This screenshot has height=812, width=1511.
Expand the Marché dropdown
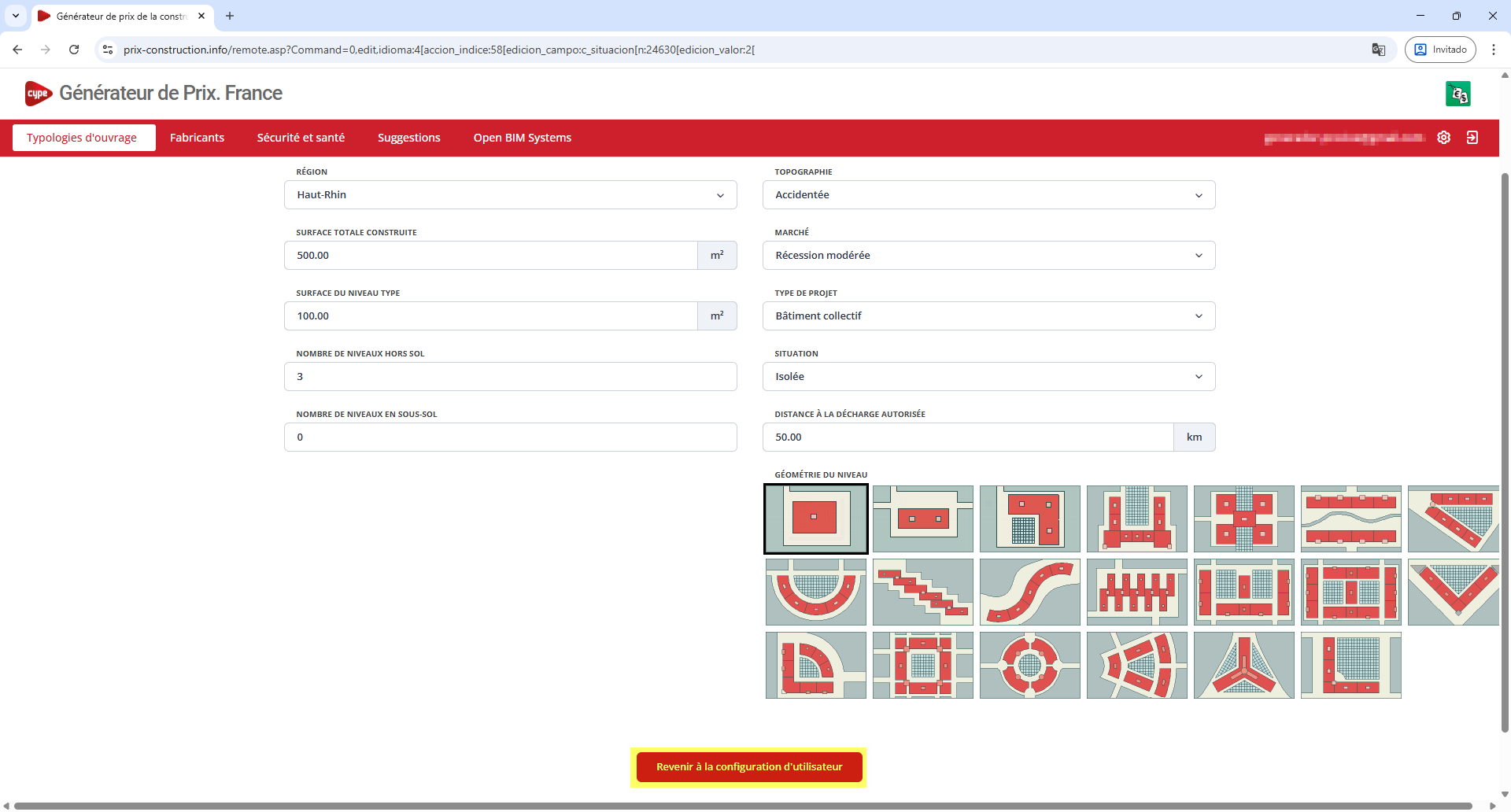click(x=988, y=256)
